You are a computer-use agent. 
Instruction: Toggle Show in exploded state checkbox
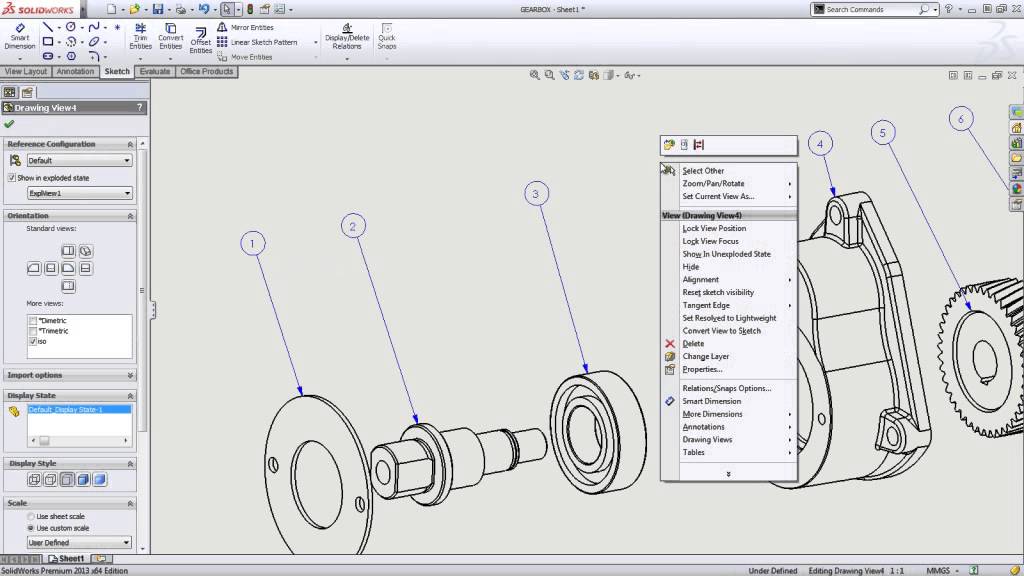coord(12,178)
